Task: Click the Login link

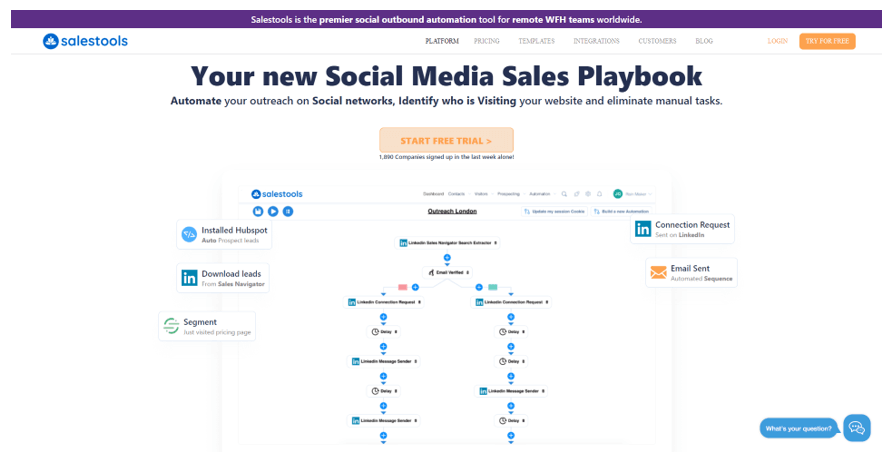Action: [778, 41]
